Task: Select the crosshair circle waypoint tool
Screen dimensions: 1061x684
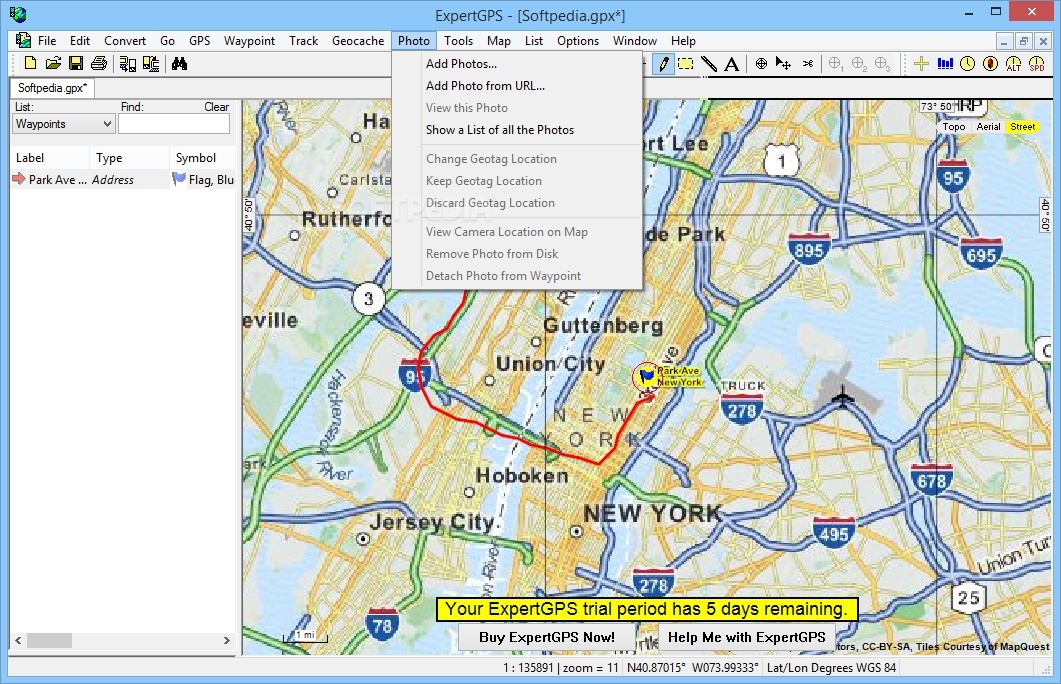Action: coord(761,64)
